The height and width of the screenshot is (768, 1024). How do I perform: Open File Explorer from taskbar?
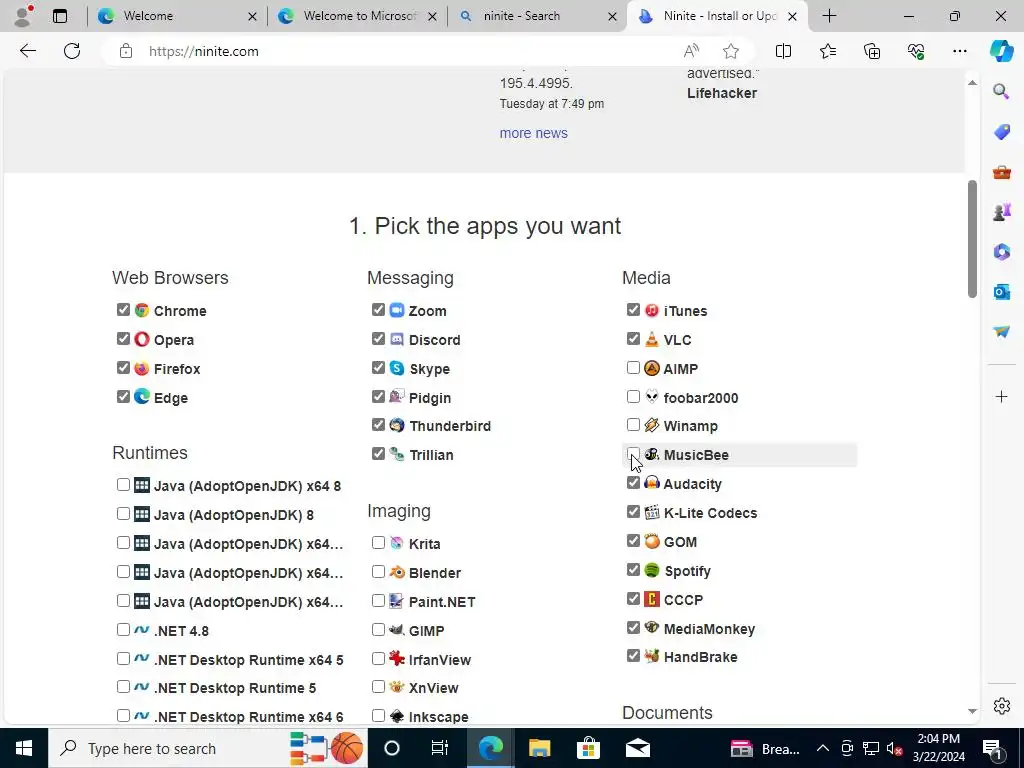pyautogui.click(x=539, y=748)
